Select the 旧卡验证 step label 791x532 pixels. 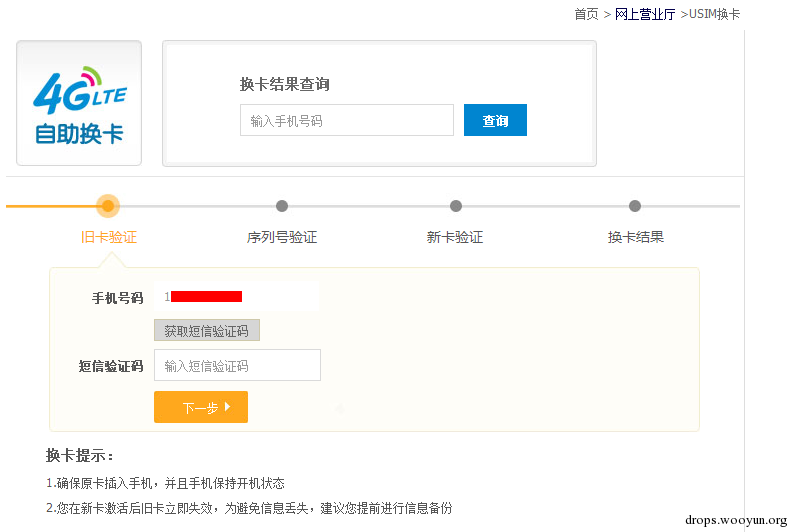click(109, 237)
